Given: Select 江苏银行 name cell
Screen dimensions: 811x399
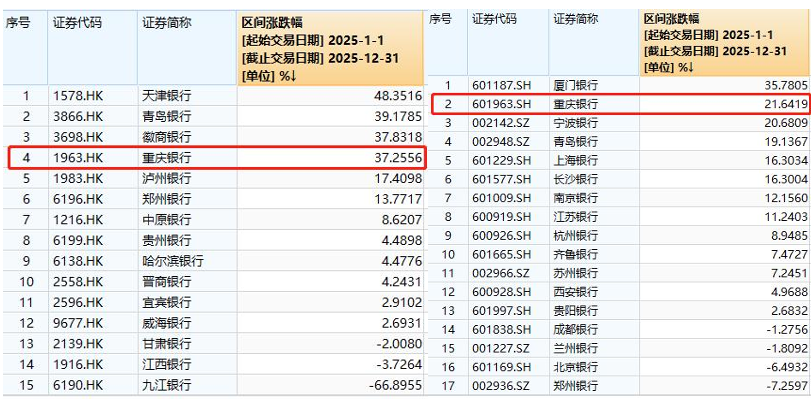Looking at the screenshot, I should [x=576, y=217].
